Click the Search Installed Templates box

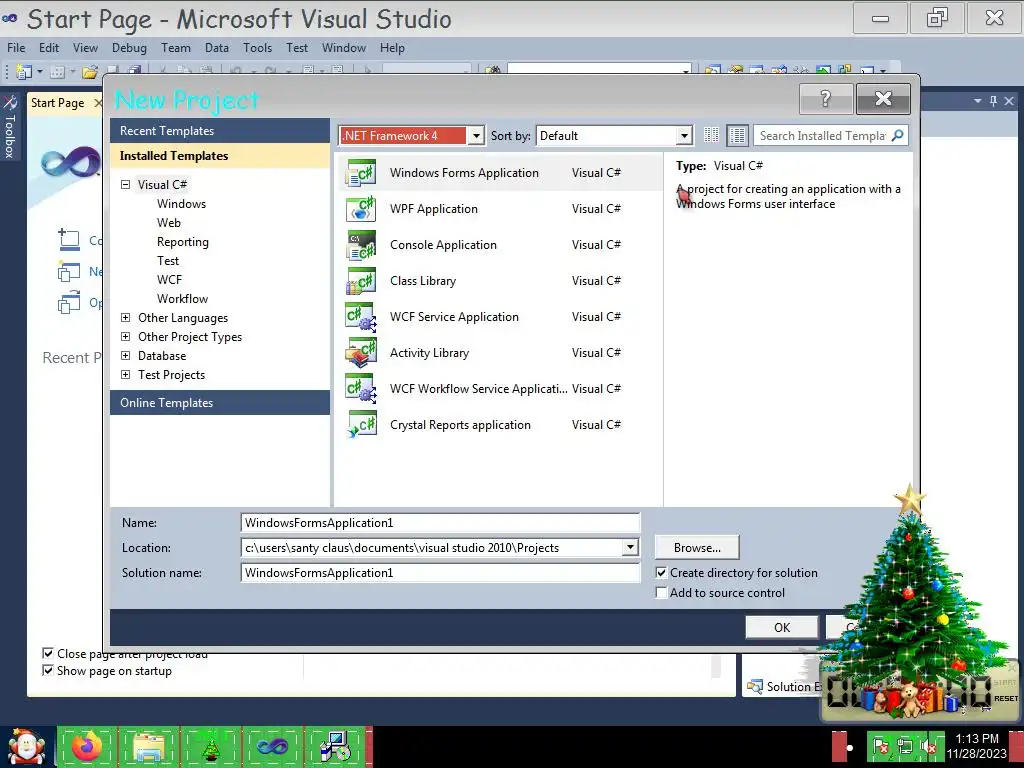pos(822,135)
